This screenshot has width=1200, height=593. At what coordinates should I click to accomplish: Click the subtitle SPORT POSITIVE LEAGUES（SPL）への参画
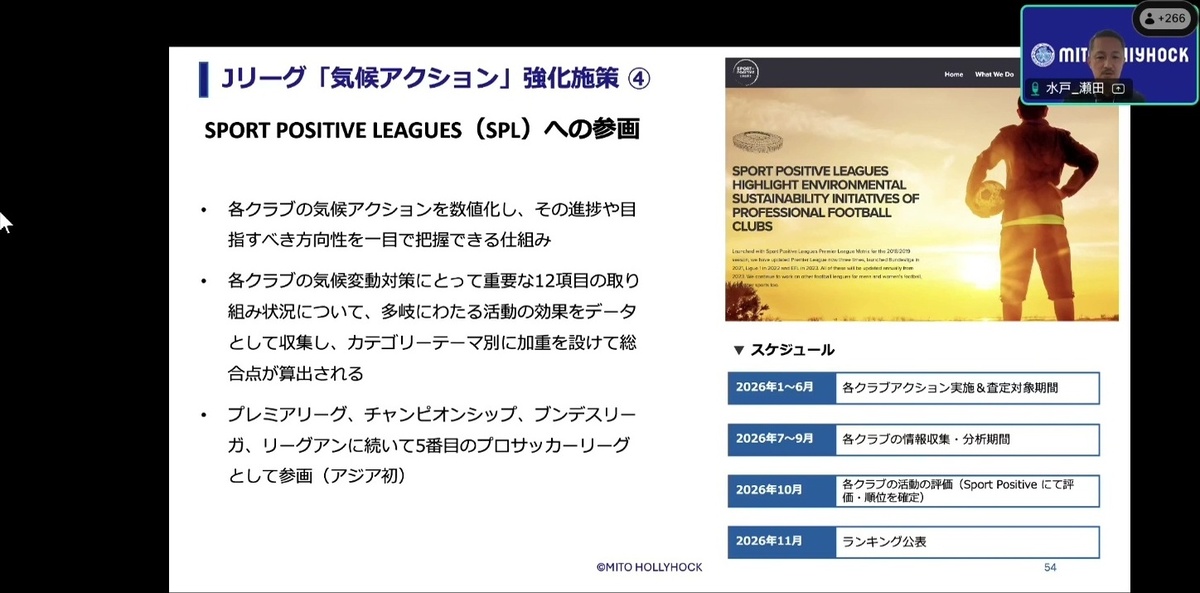(x=421, y=130)
